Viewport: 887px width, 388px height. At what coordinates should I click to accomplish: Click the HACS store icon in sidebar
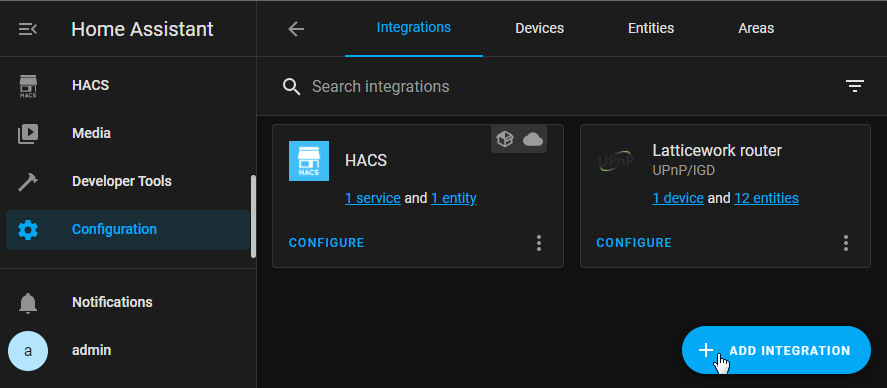click(28, 86)
